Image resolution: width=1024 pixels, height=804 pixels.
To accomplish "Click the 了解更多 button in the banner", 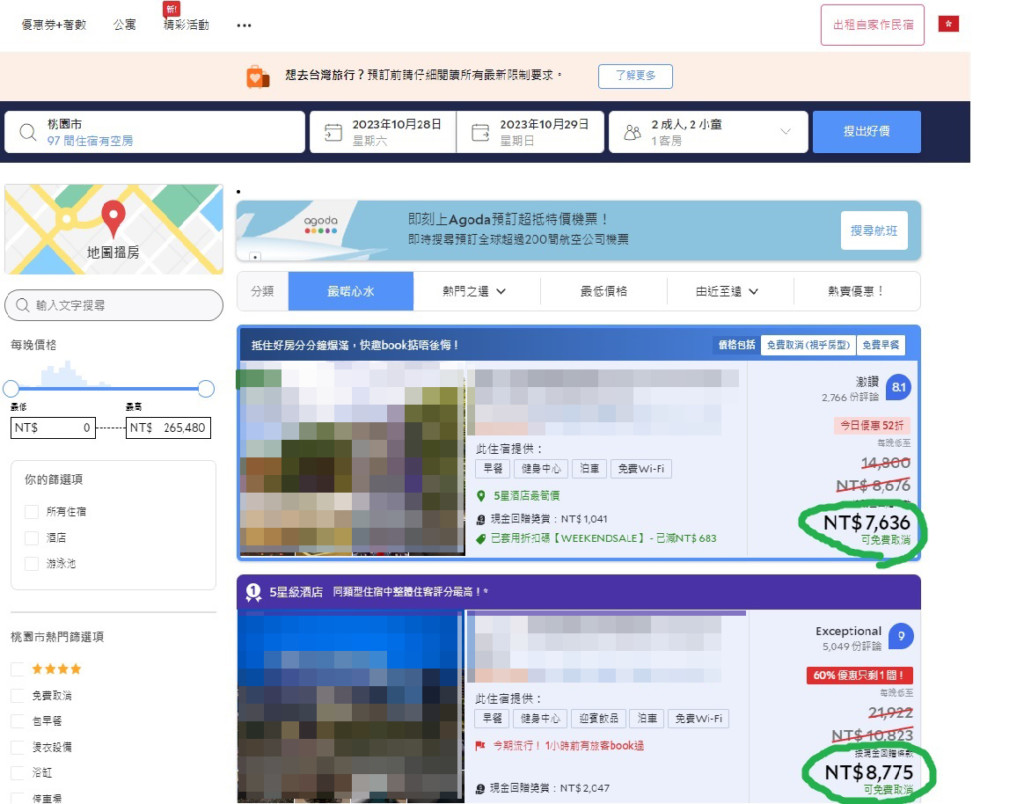I will [x=635, y=76].
